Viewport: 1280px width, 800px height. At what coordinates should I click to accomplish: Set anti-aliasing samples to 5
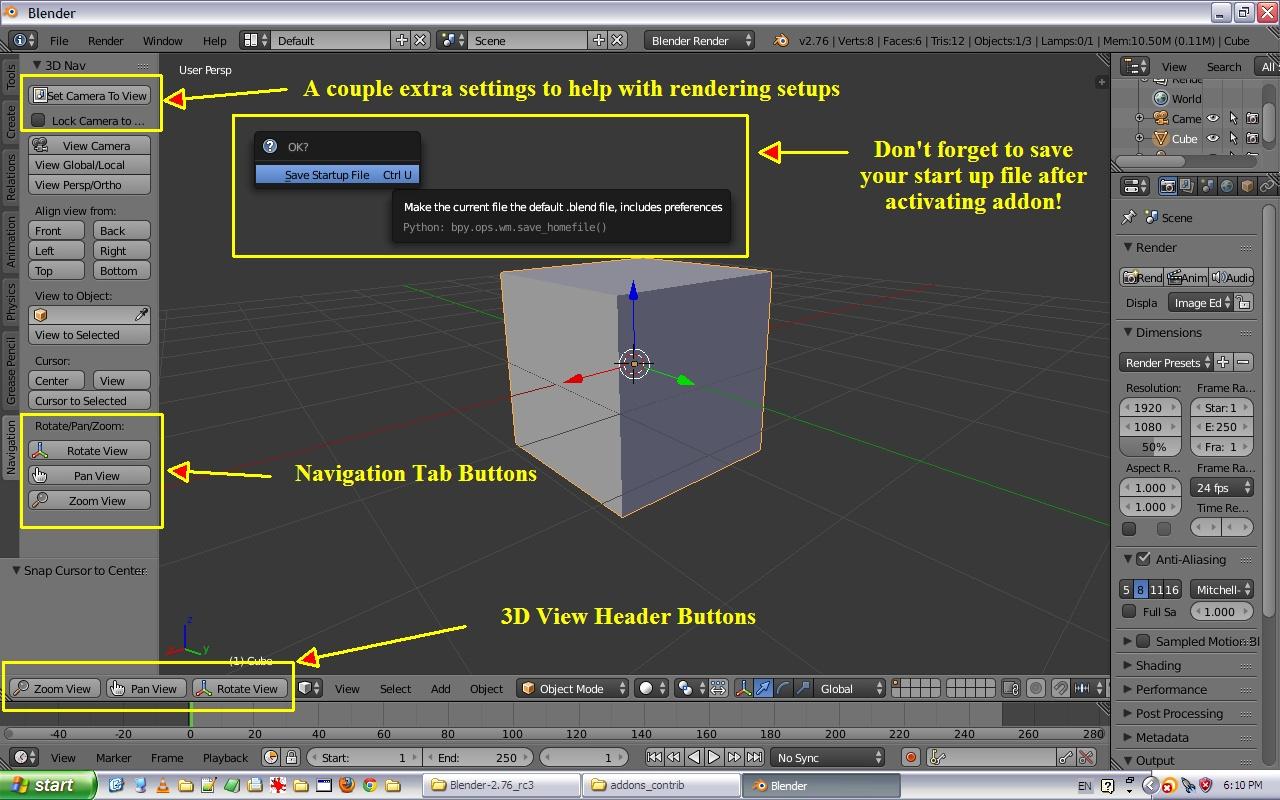1126,590
